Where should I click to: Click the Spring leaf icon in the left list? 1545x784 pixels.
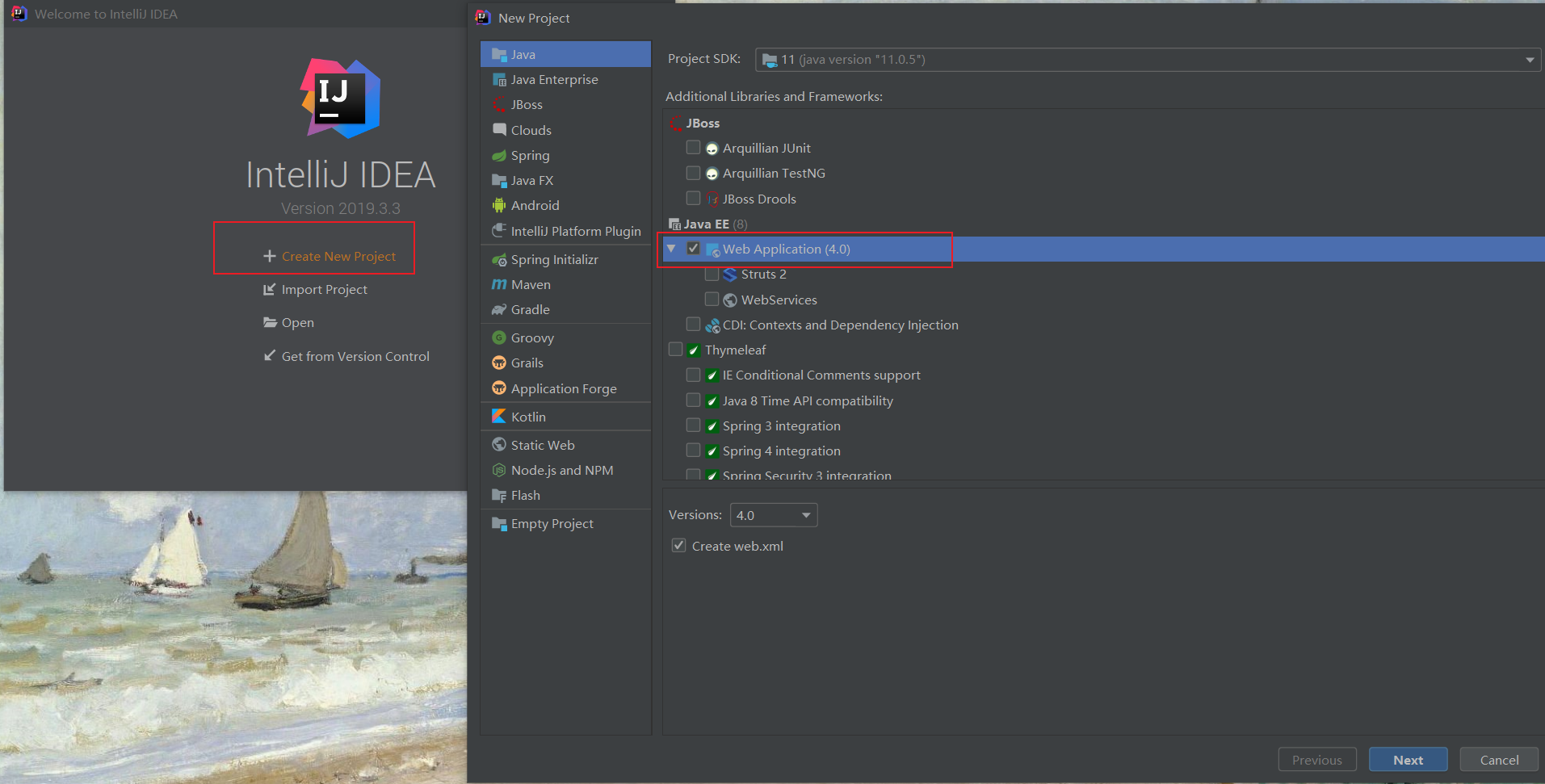(499, 156)
